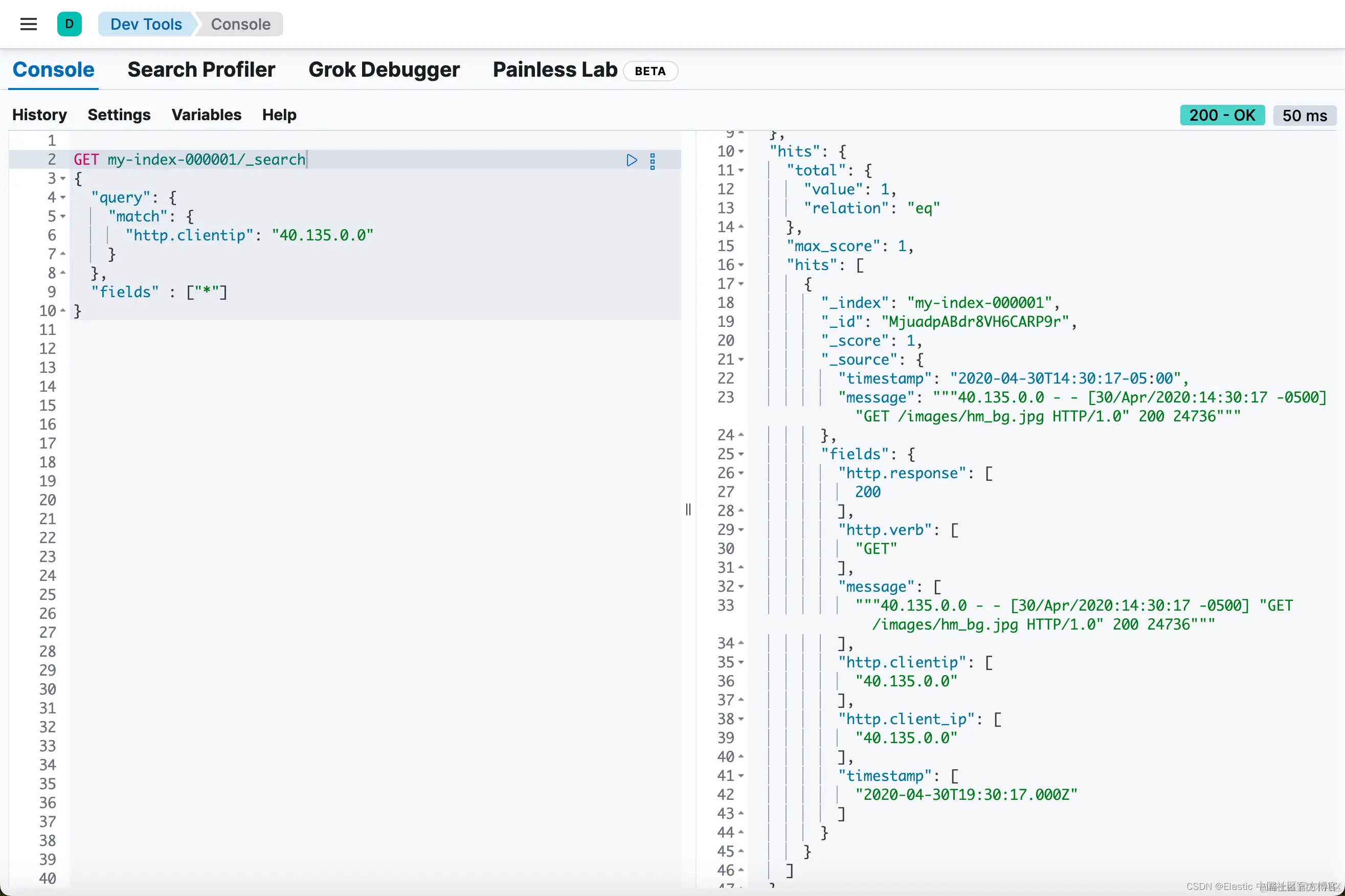Open the History panel

(x=39, y=115)
